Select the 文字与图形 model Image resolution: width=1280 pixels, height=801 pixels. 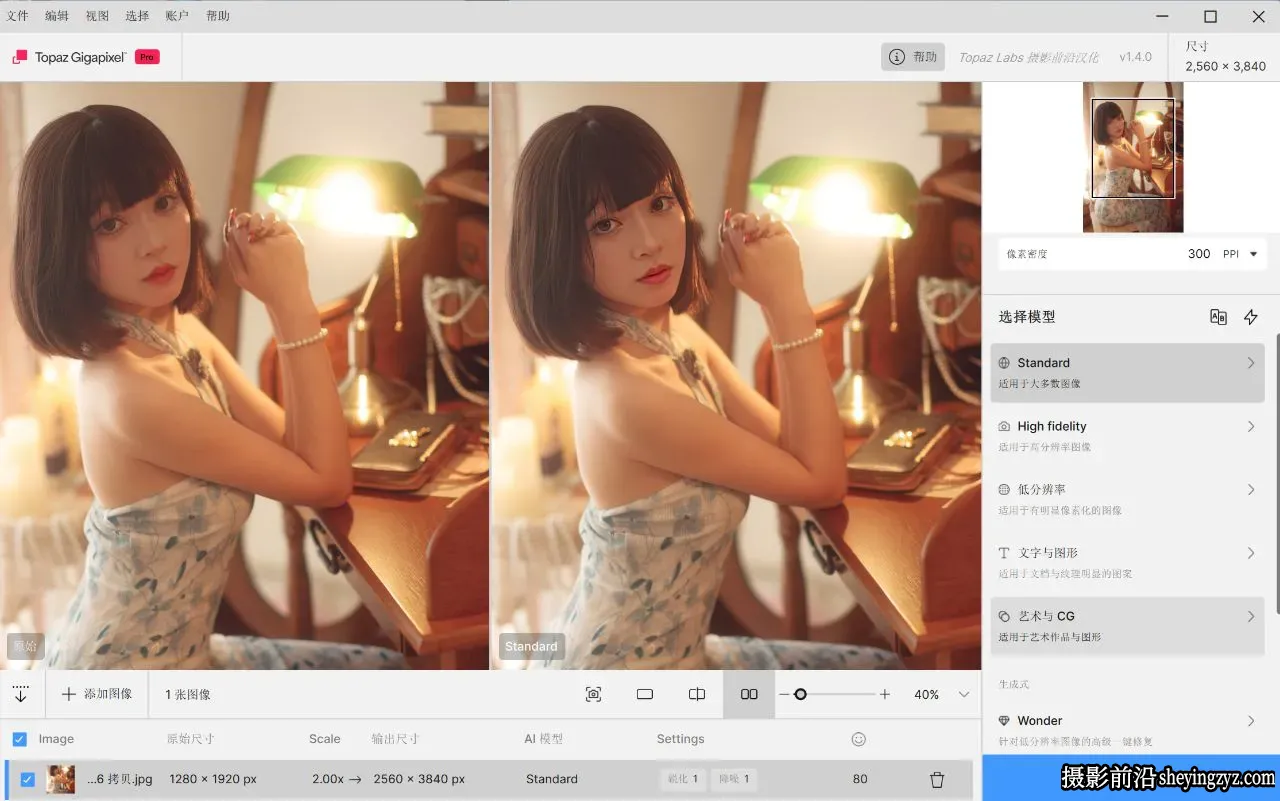pos(1127,562)
